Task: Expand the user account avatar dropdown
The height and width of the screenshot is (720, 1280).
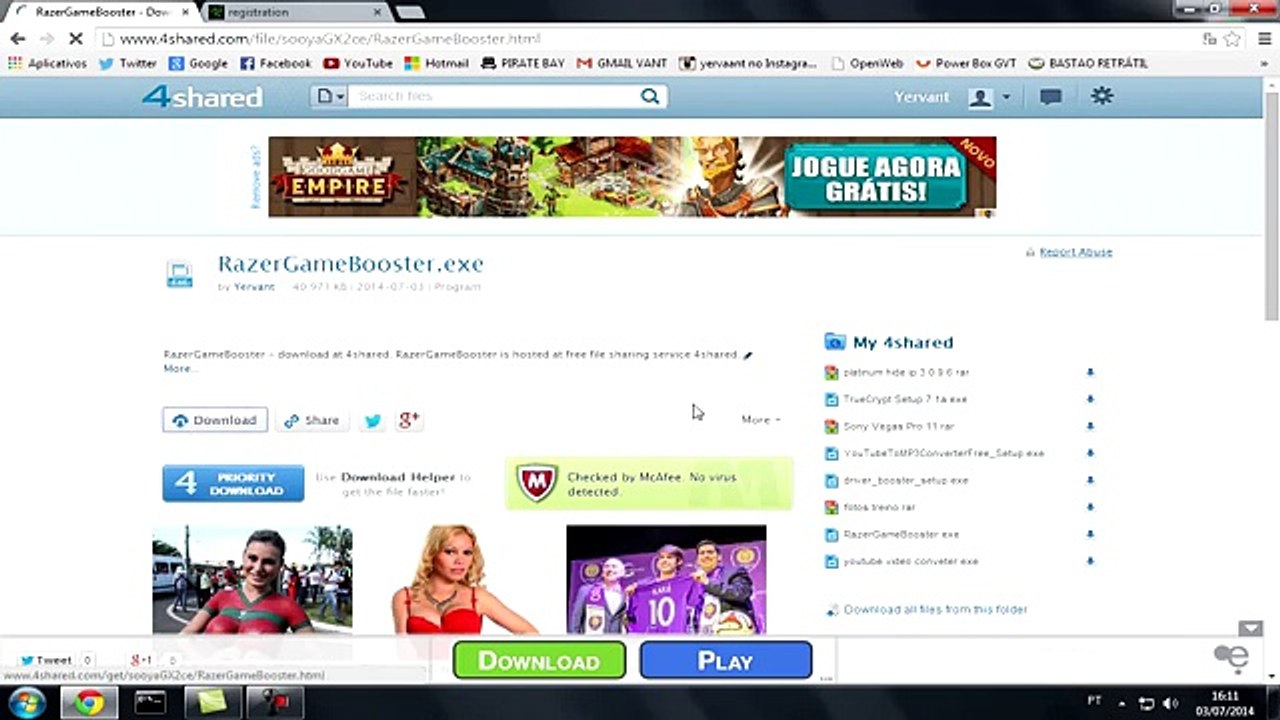Action: pyautogui.click(x=989, y=97)
